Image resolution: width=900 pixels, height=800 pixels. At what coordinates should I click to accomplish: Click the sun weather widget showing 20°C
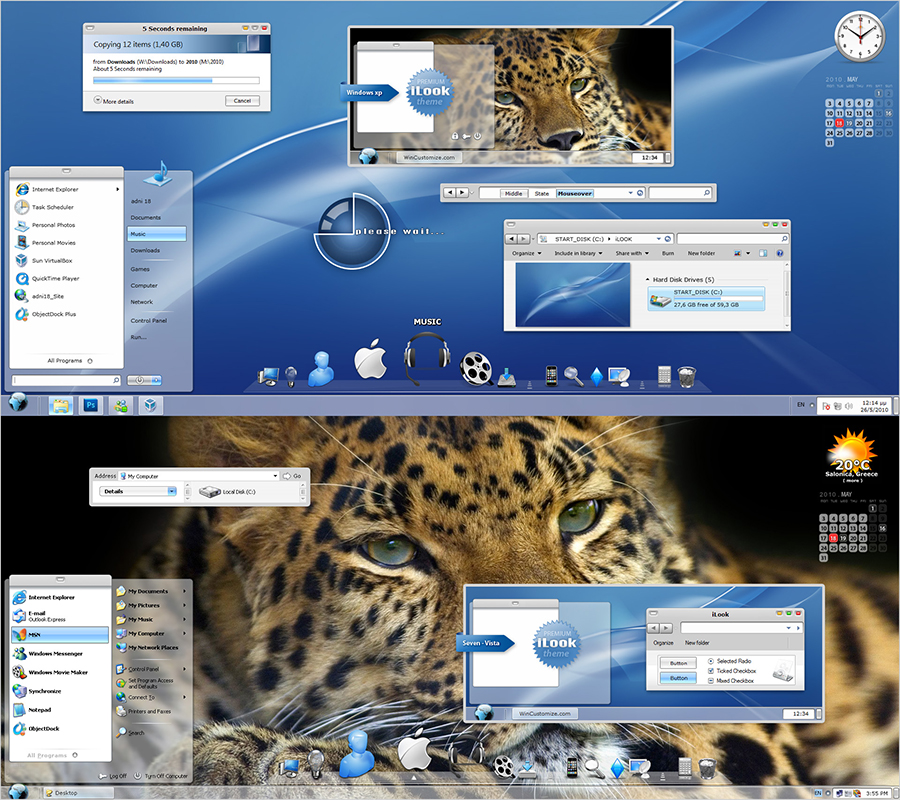tap(852, 455)
